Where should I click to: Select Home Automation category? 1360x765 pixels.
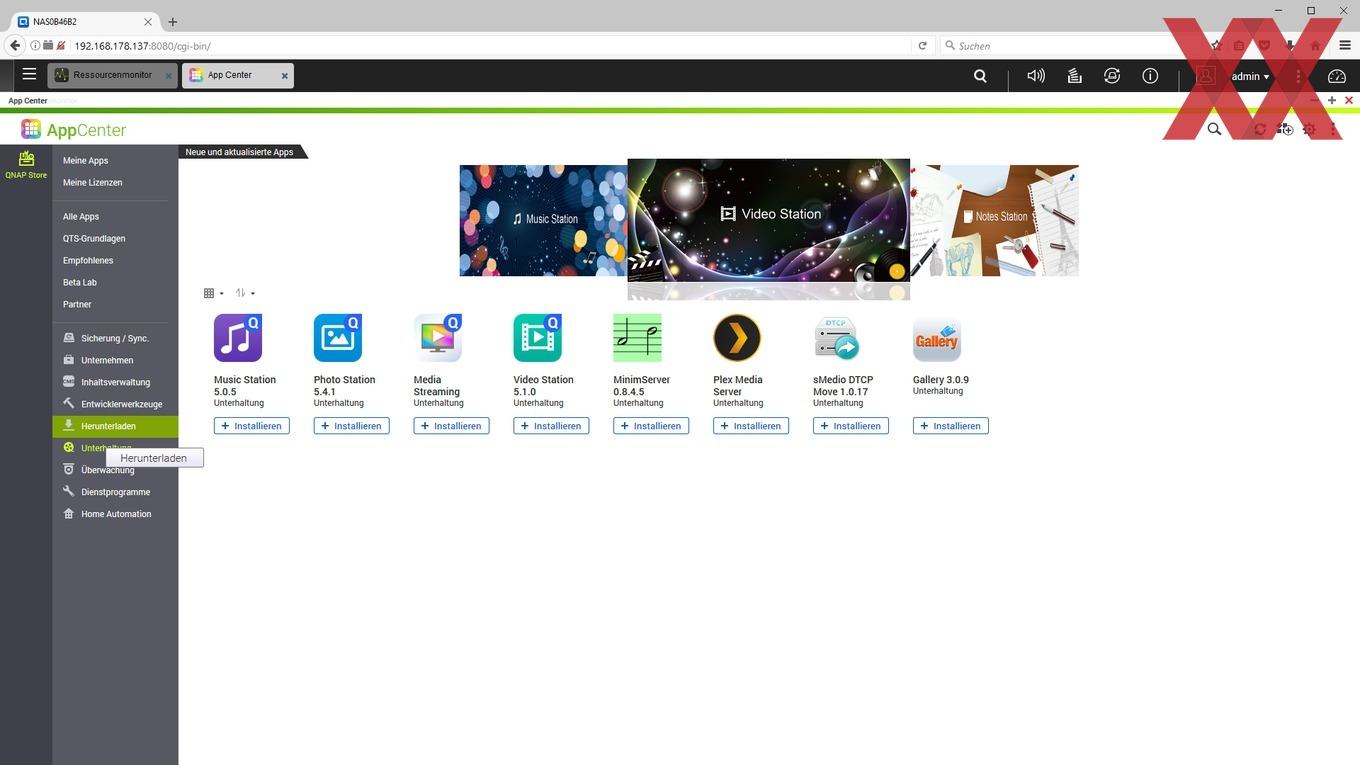pyautogui.click(x=115, y=514)
